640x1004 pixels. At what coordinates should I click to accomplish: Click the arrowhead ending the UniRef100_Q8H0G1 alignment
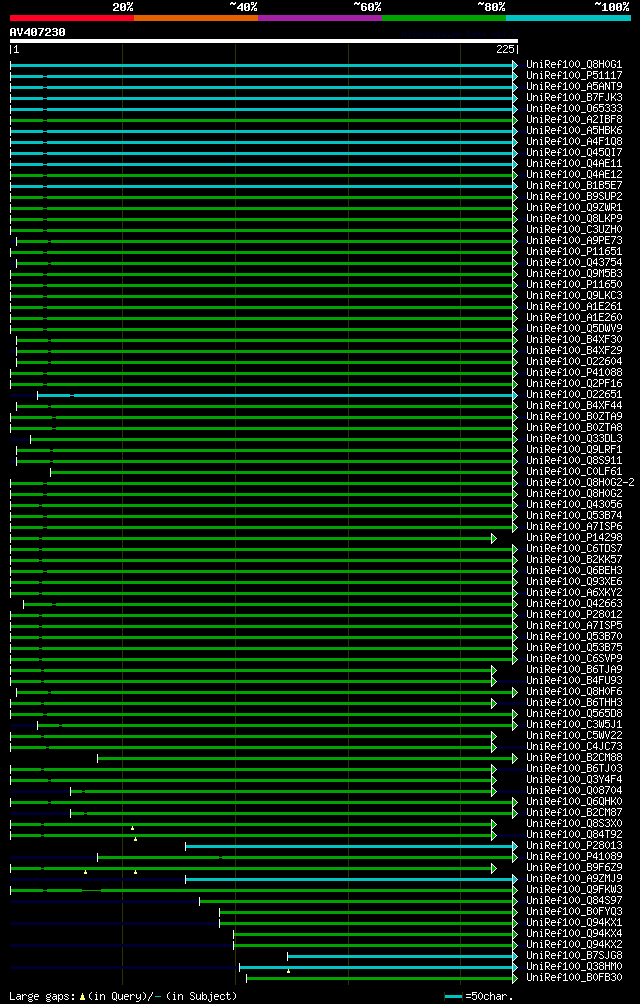coord(515,65)
